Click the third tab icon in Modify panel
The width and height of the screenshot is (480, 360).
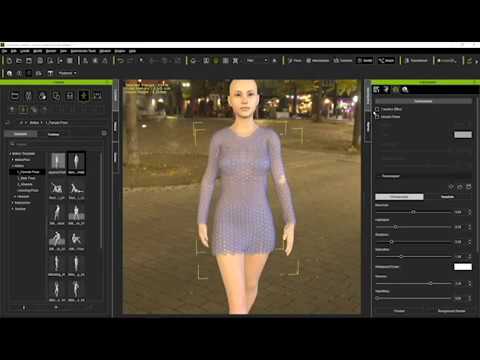point(395,89)
